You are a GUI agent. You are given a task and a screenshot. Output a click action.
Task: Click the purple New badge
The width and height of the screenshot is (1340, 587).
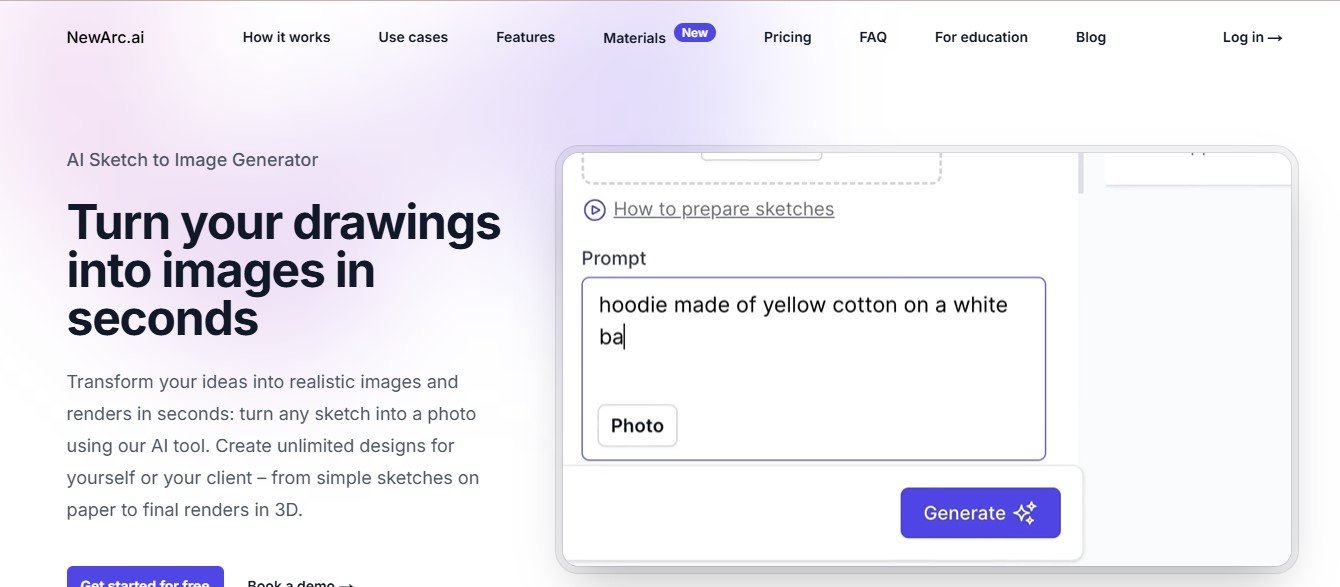click(x=695, y=32)
